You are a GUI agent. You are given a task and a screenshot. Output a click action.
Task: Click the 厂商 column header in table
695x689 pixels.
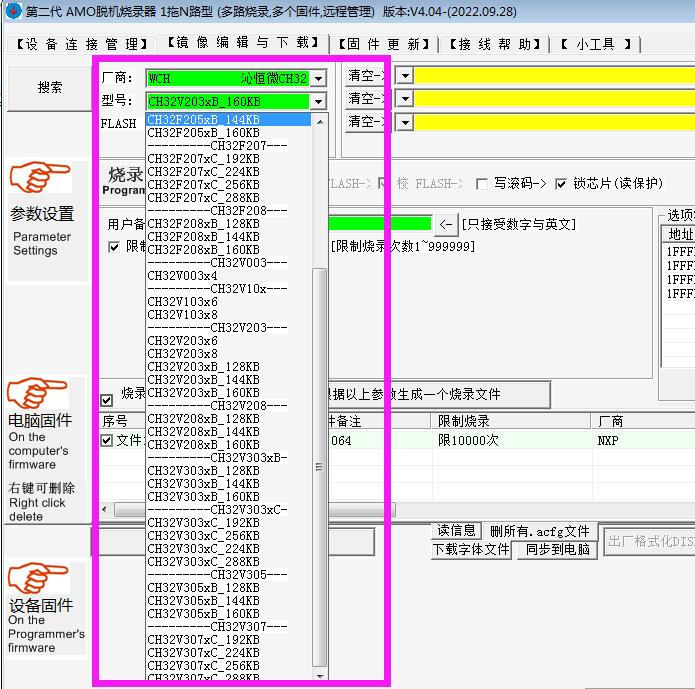coord(644,421)
